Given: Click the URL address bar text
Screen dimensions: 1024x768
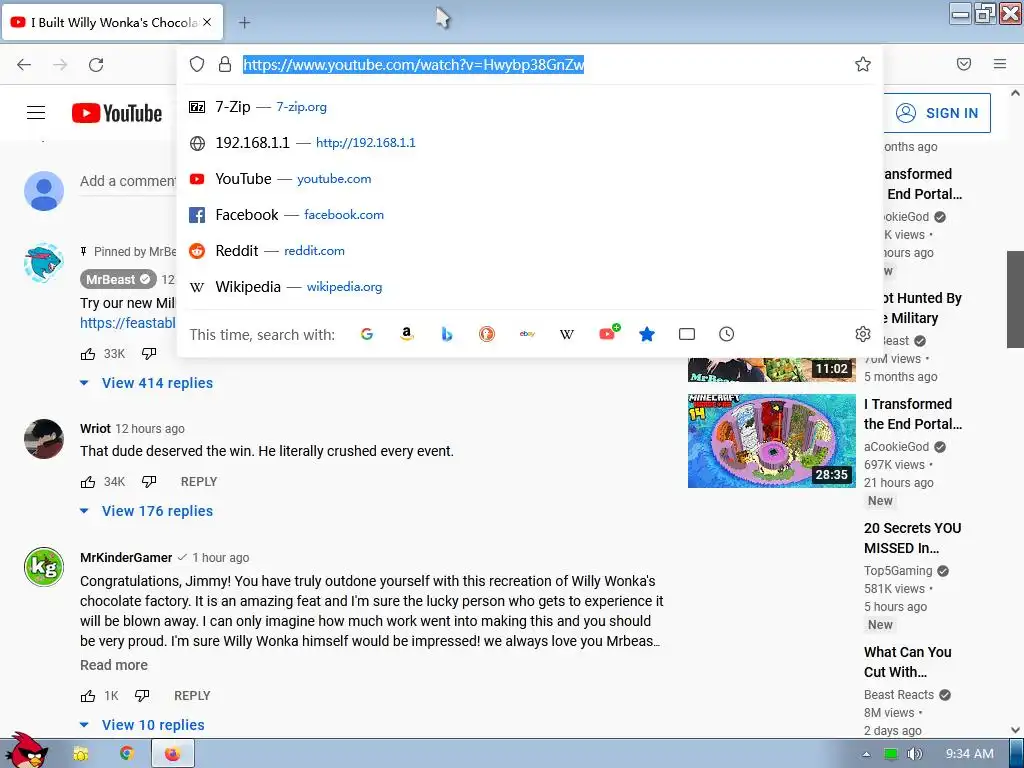Looking at the screenshot, I should pyautogui.click(x=413, y=64).
